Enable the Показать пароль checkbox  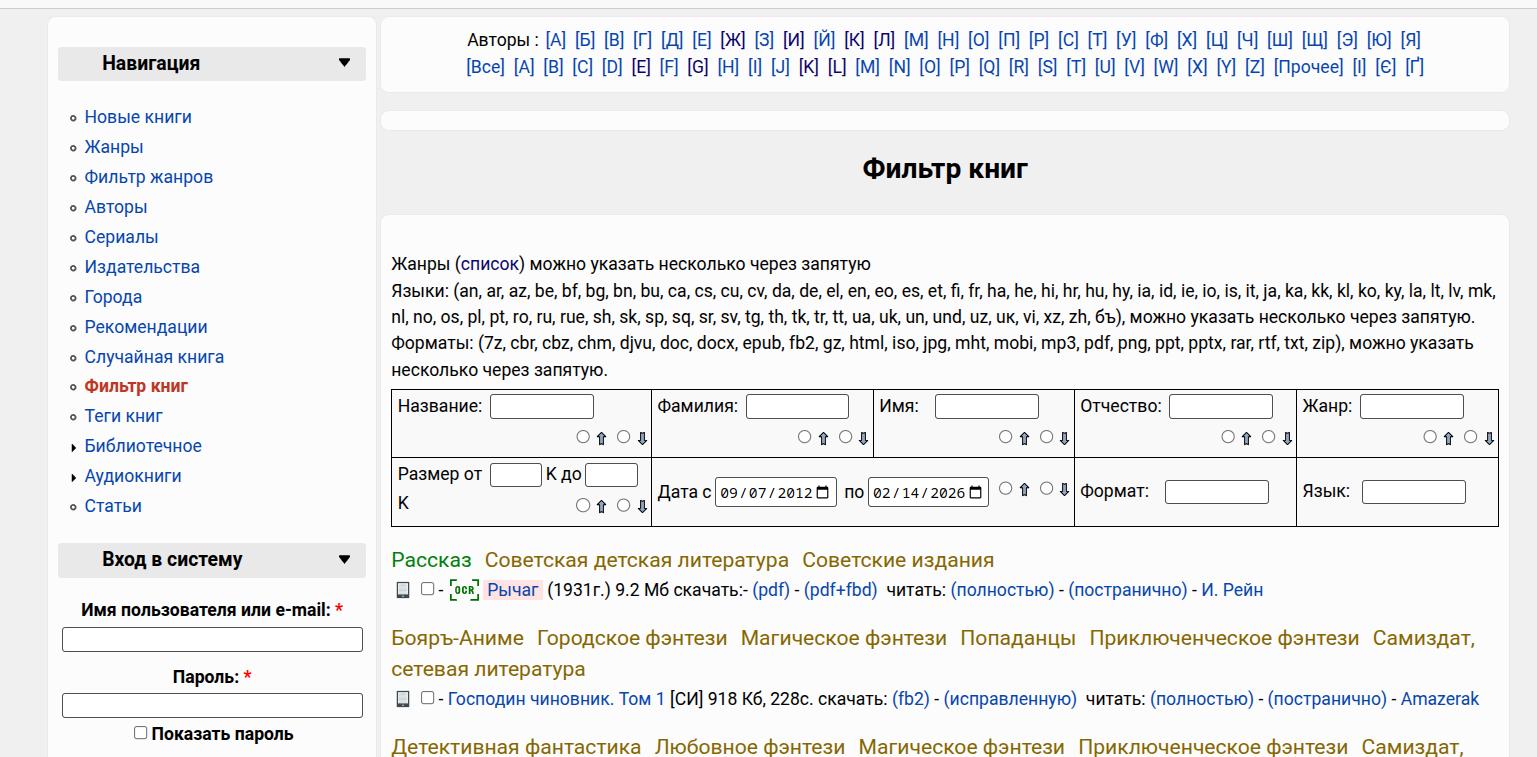click(141, 733)
